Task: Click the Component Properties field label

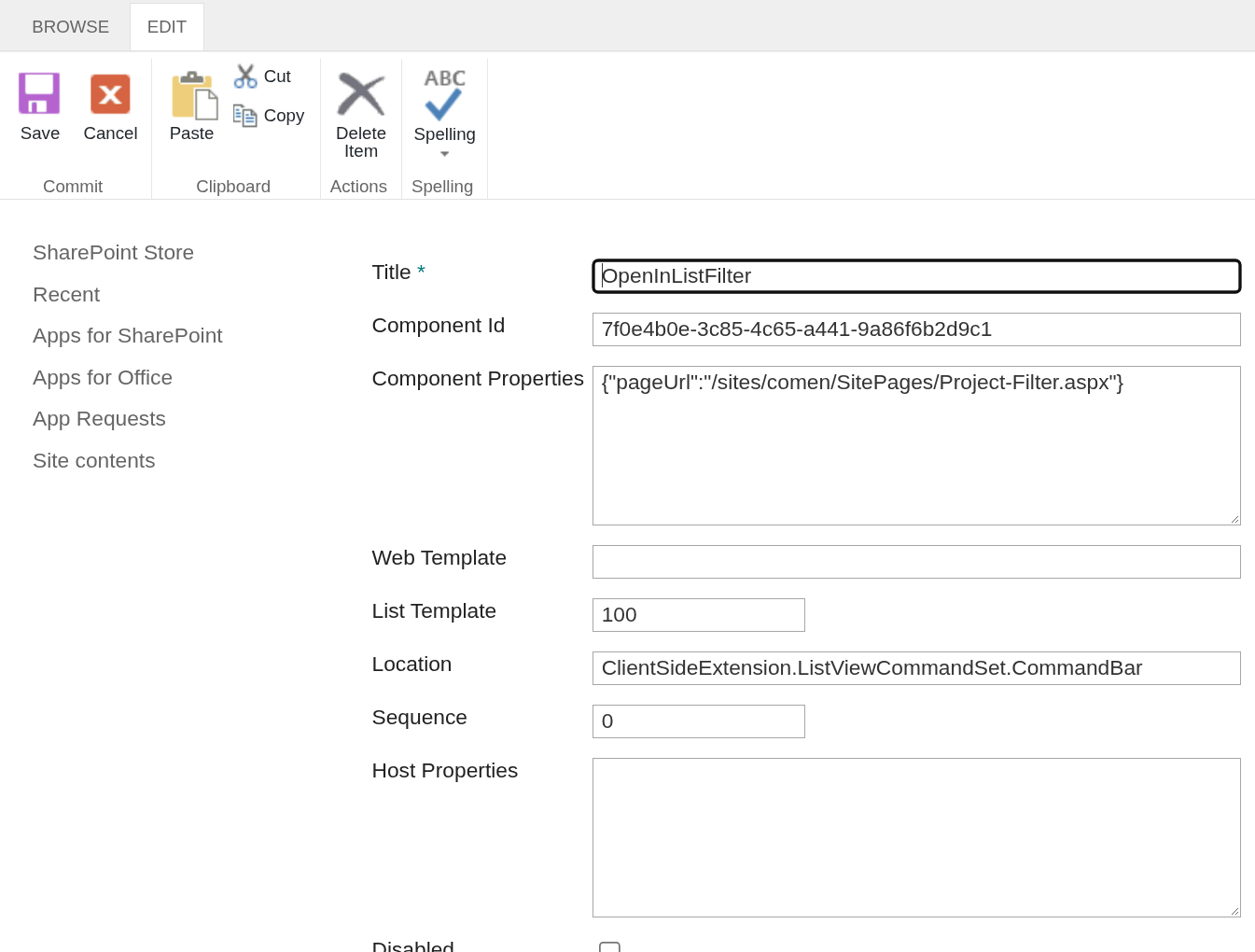Action: click(478, 379)
